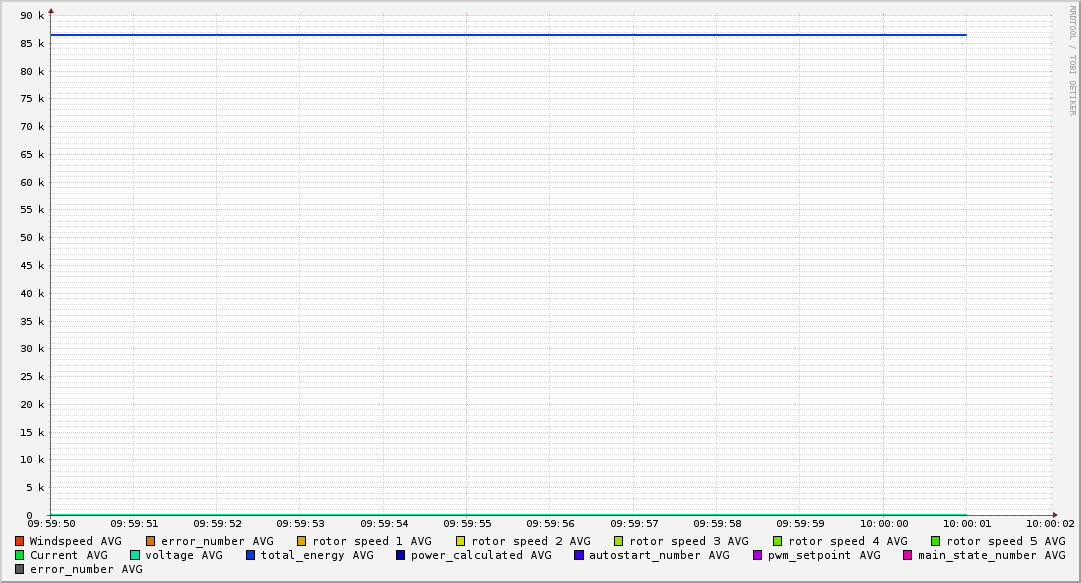Select the autostart_number AVG color swatch

(x=579, y=555)
